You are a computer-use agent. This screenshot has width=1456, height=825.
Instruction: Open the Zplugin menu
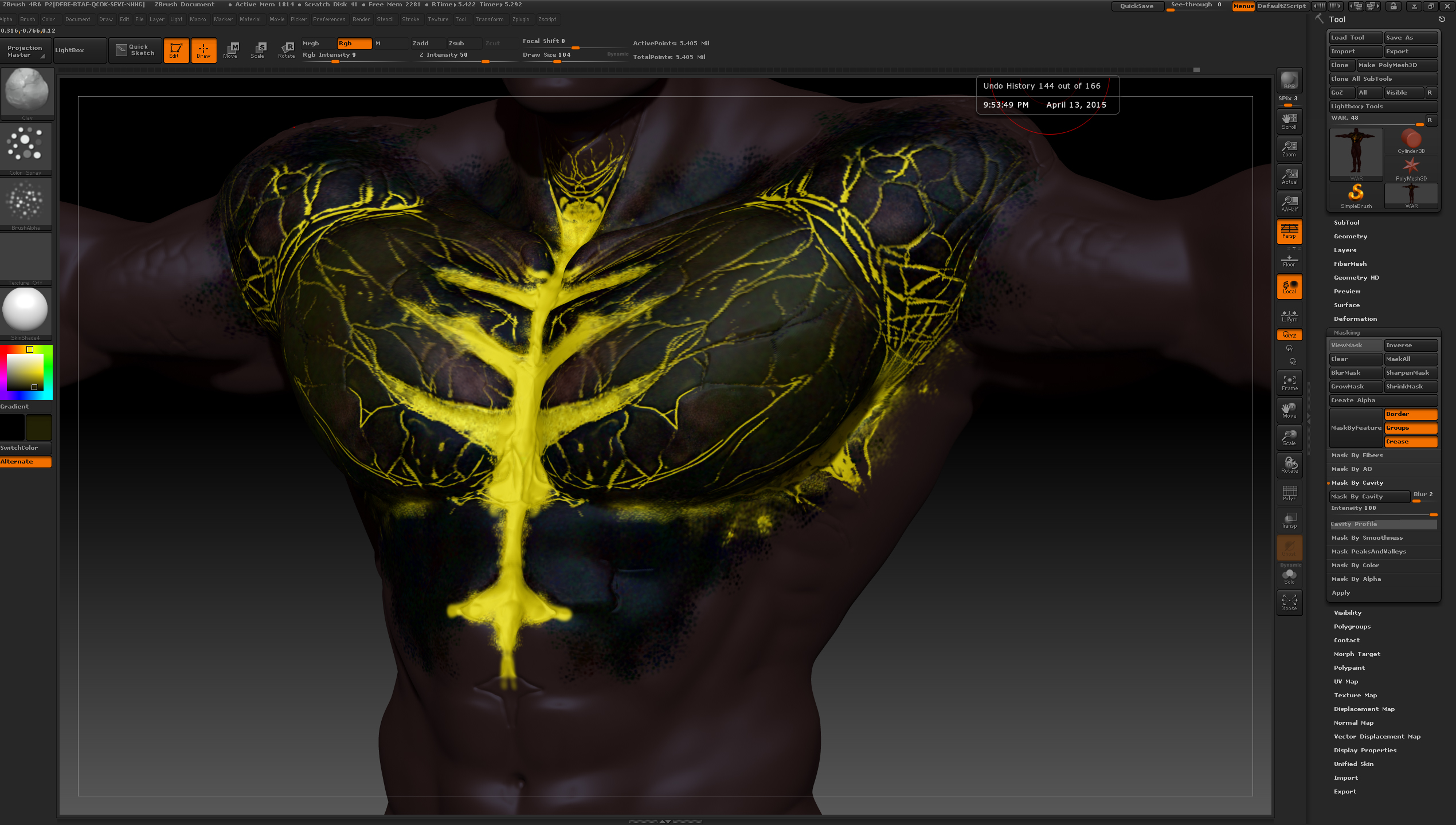[x=520, y=19]
